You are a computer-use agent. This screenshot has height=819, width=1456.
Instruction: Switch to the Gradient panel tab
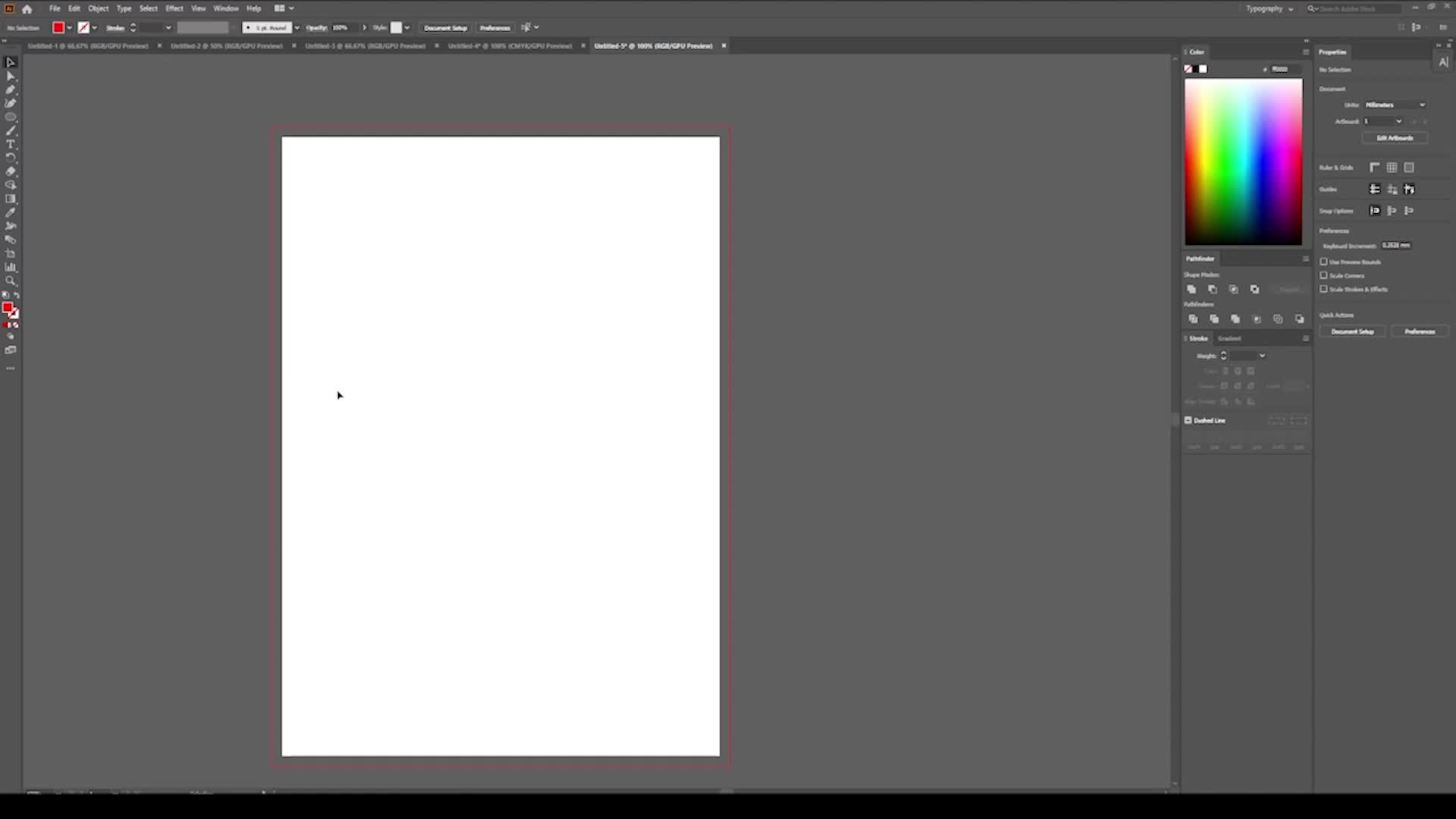pos(1229,339)
